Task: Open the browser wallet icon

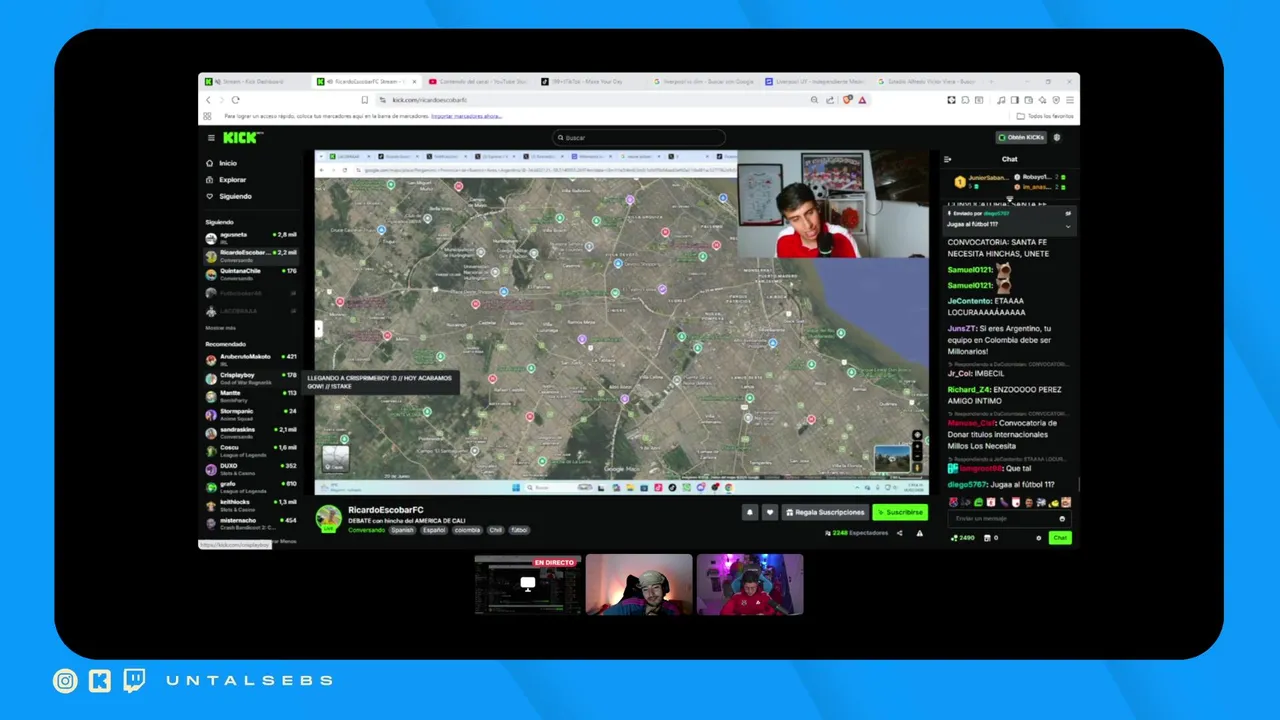Action: tap(1029, 100)
